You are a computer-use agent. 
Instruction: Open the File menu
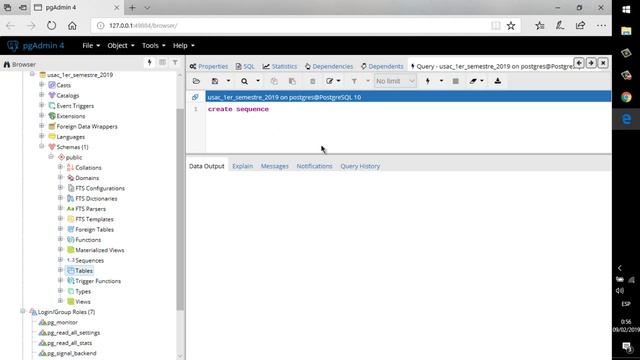click(x=91, y=46)
